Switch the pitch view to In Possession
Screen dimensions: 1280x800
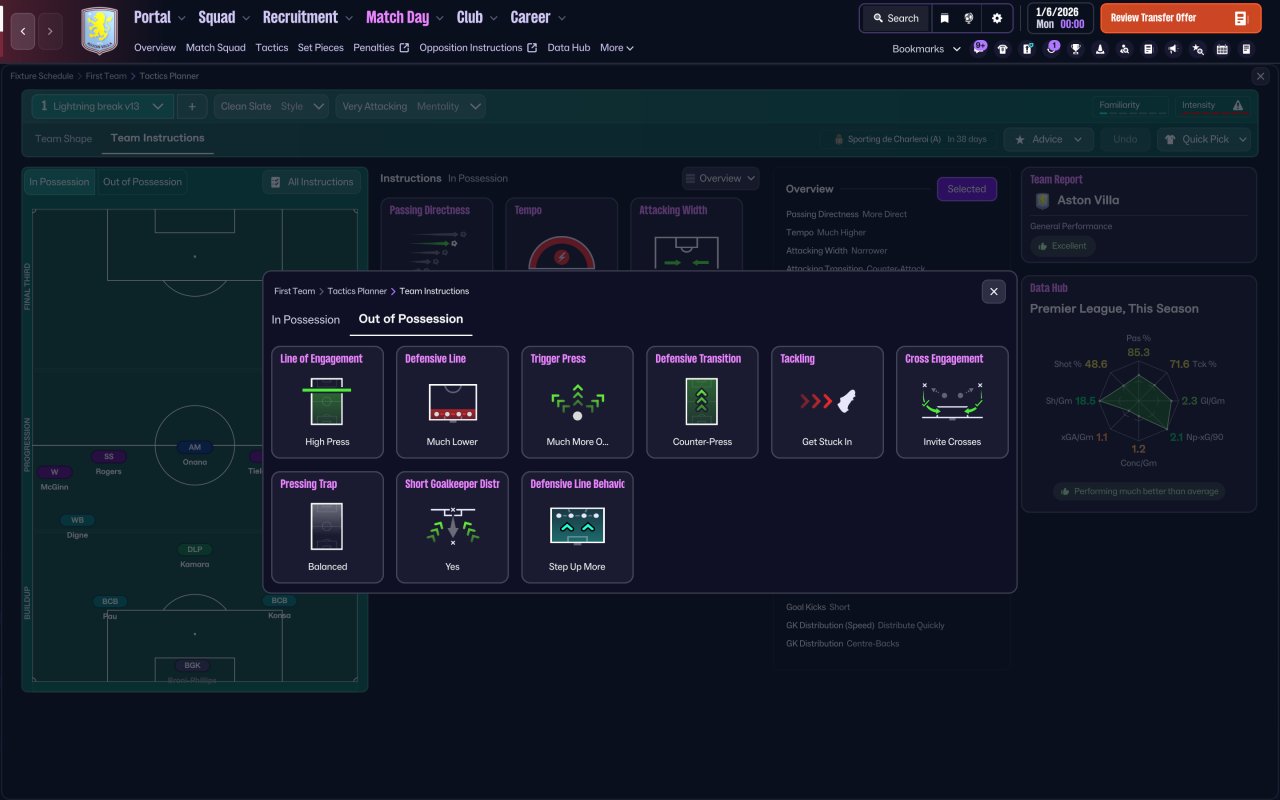[59, 182]
